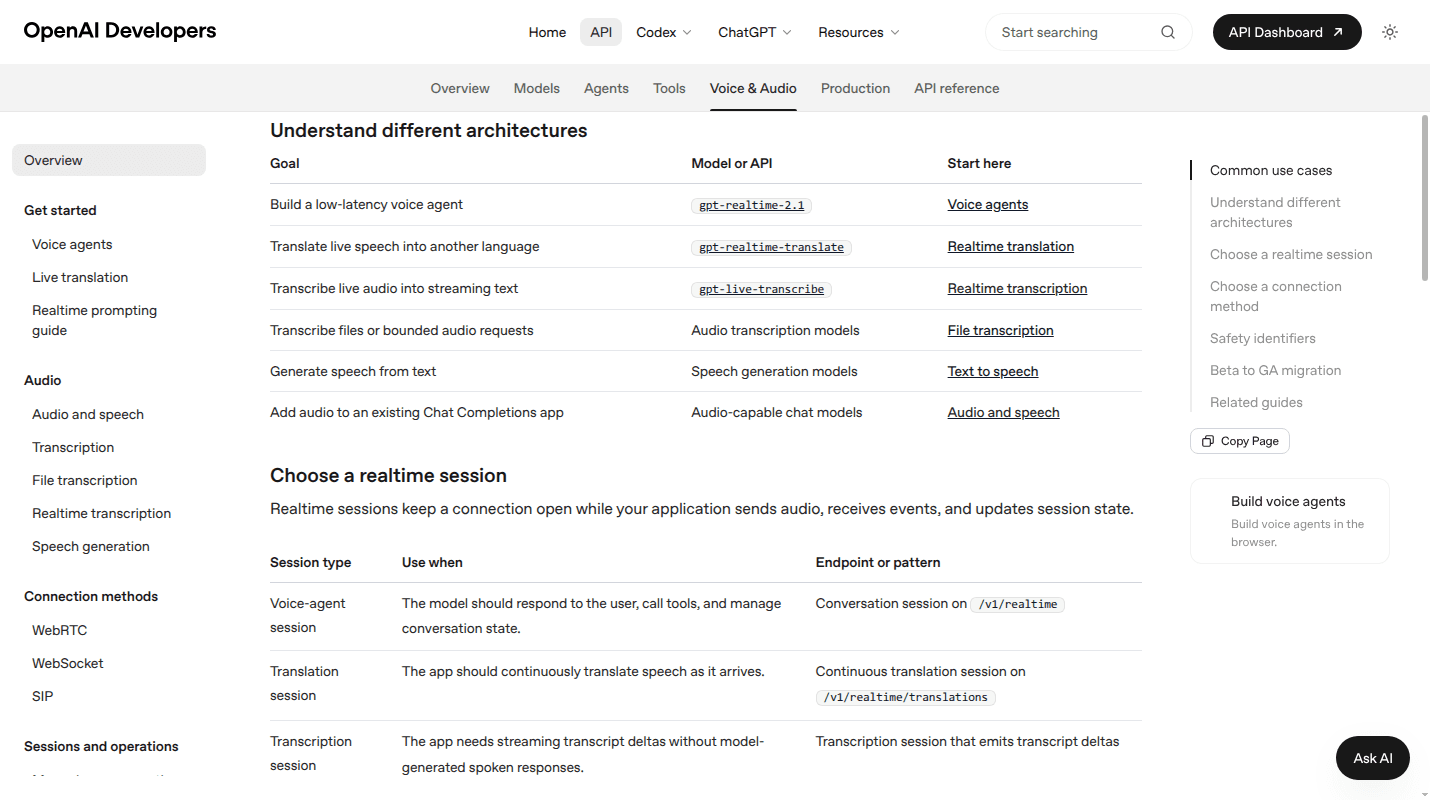Jump to Safety identifiers in outline
Viewport: 1440px width, 800px height.
pyautogui.click(x=1263, y=338)
